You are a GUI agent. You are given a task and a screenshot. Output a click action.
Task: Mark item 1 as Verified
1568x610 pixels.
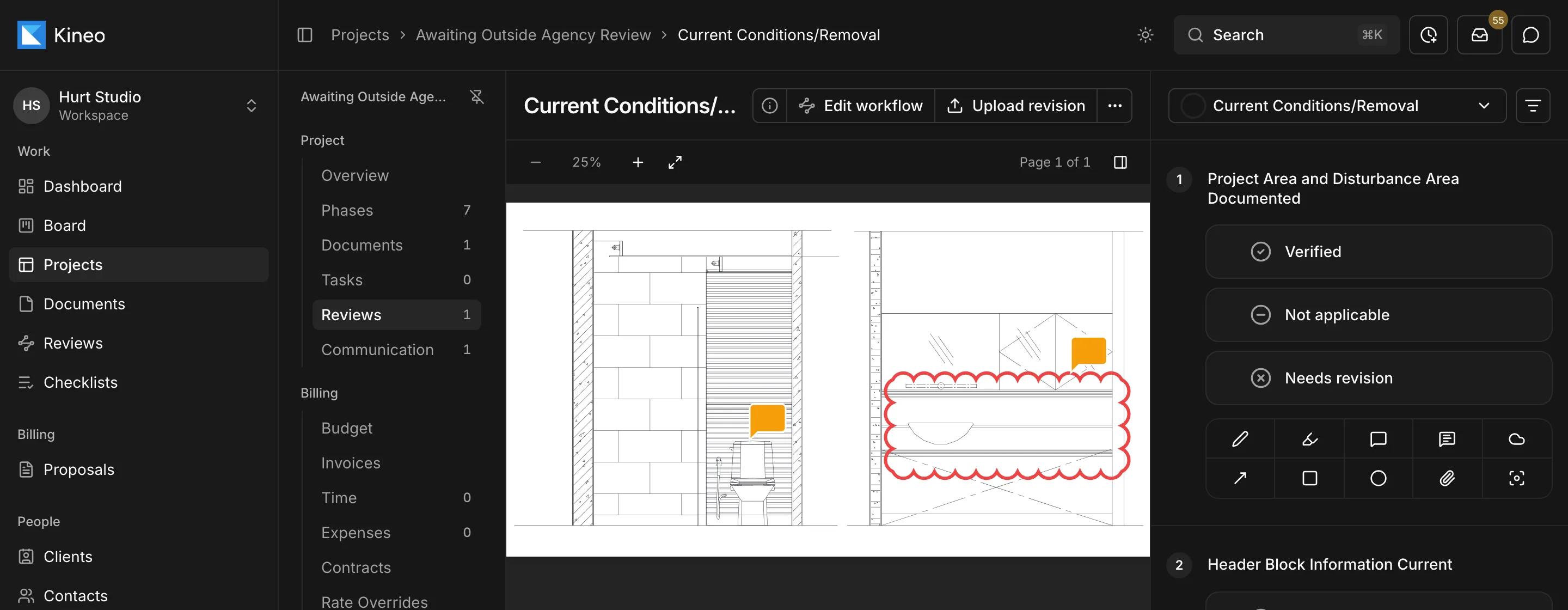pos(1378,252)
